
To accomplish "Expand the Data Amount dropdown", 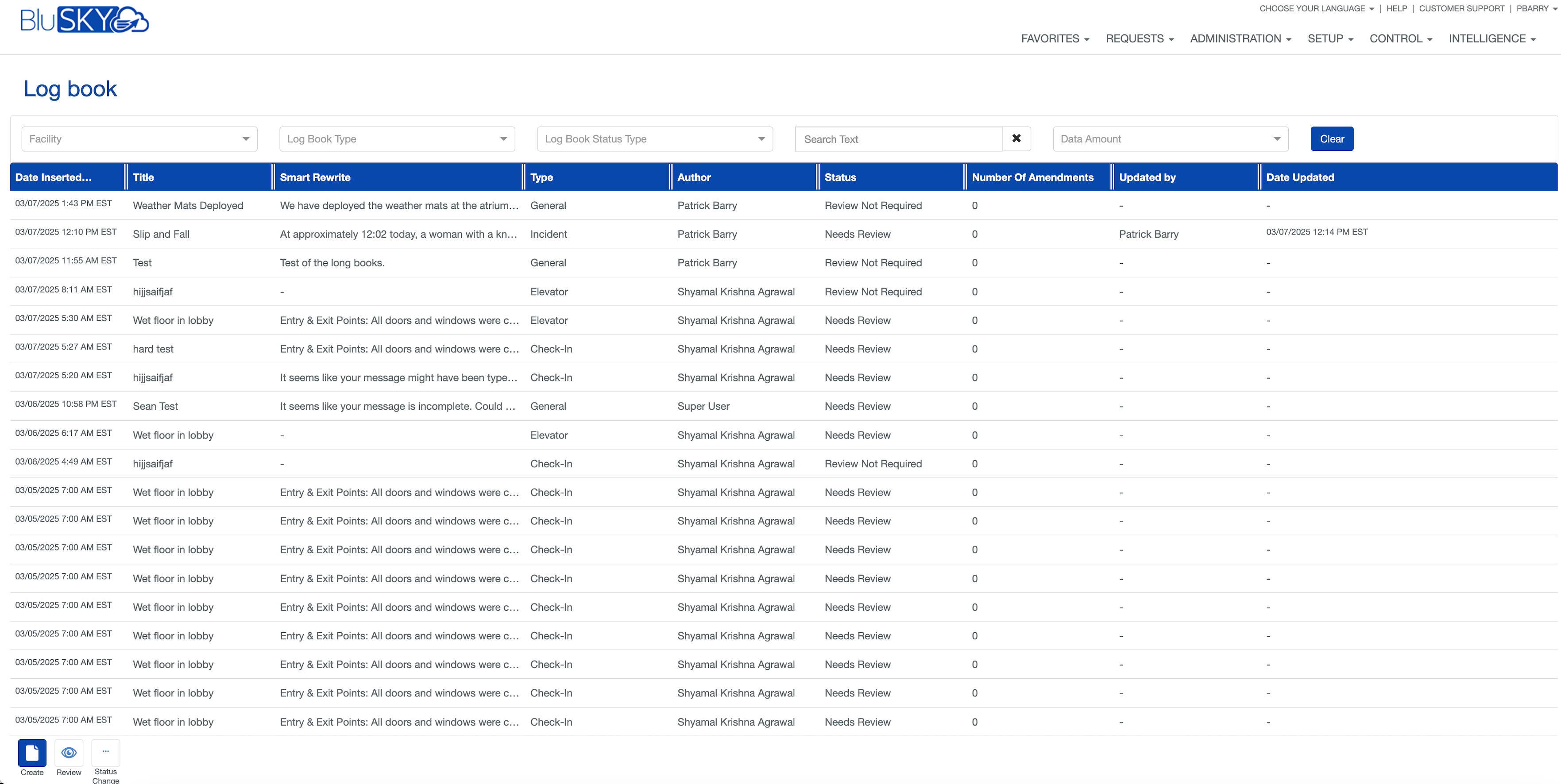I will (1170, 138).
